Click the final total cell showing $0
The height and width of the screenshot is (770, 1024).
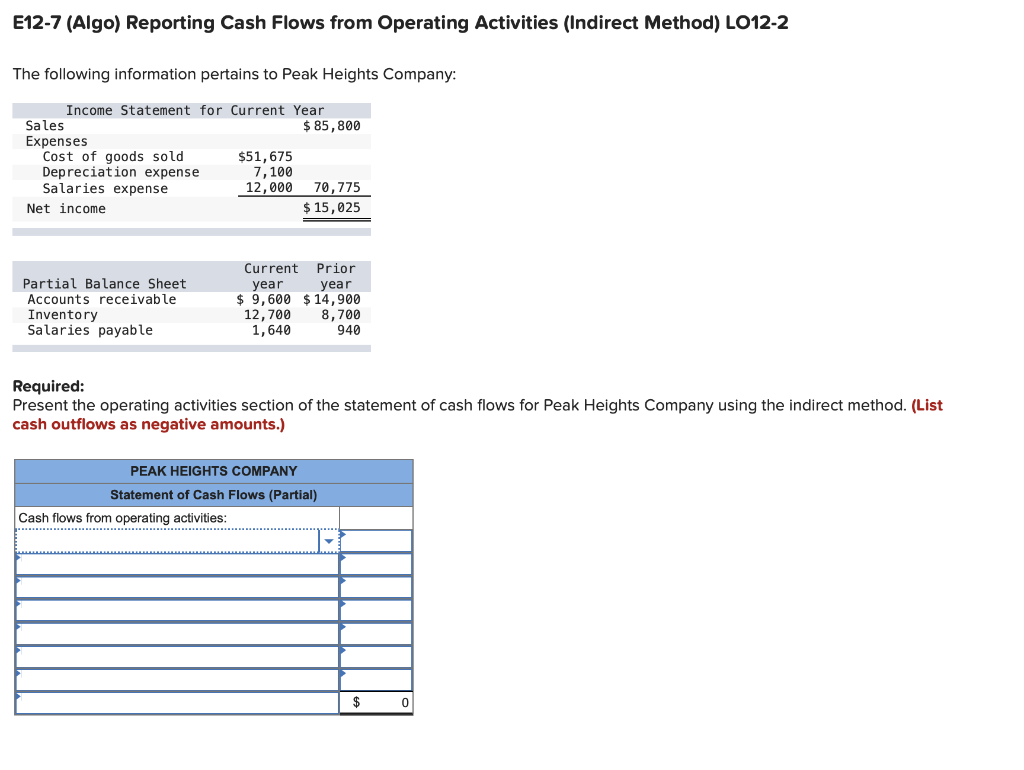point(376,702)
